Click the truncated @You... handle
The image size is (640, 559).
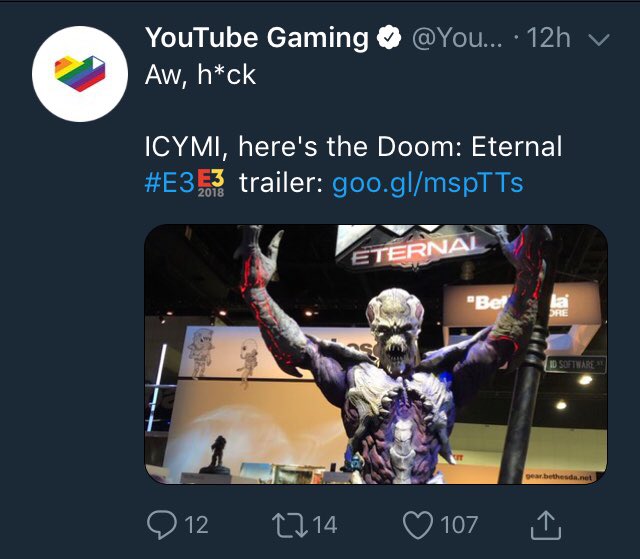458,38
